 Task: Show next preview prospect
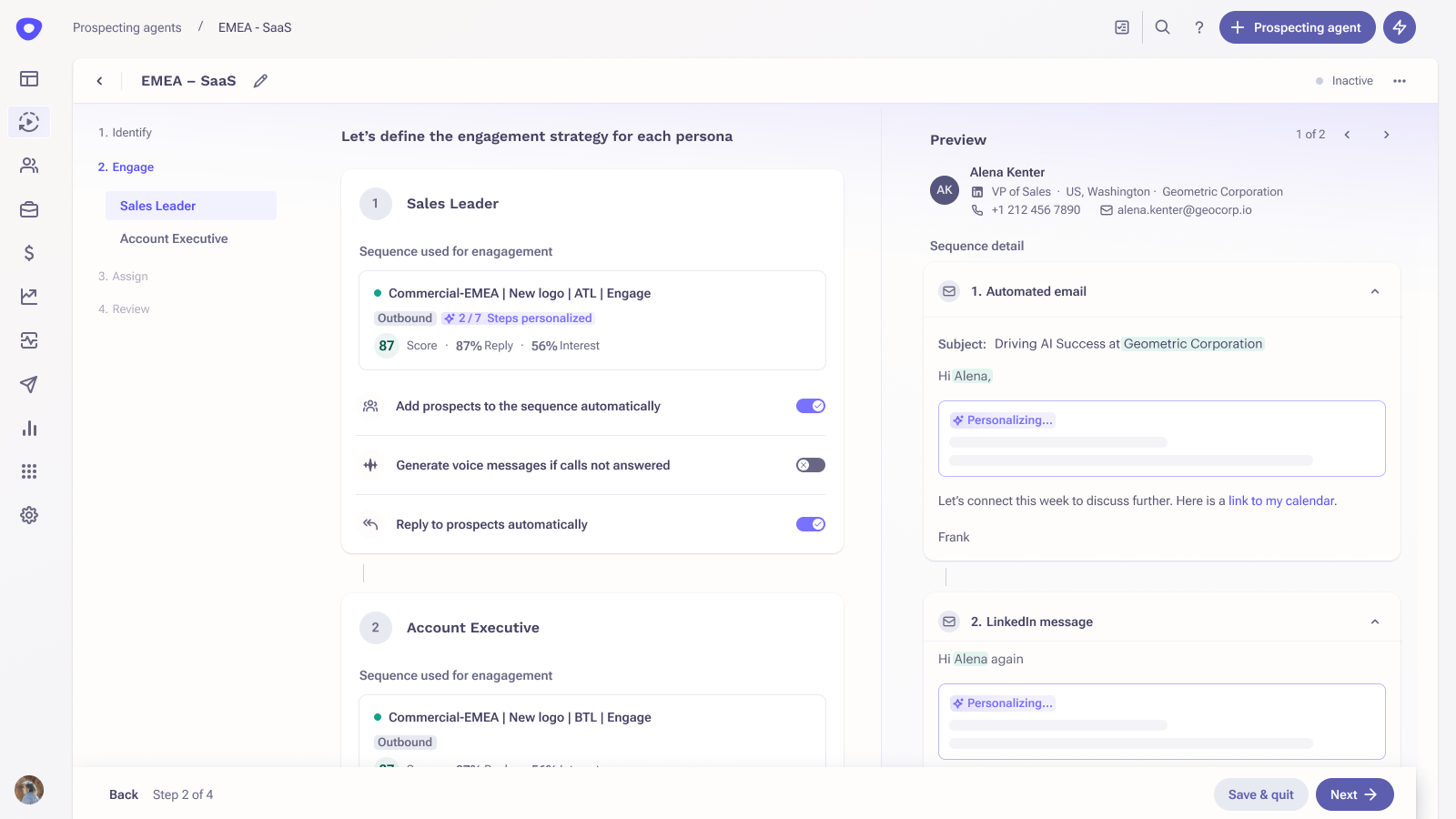[x=1386, y=135]
